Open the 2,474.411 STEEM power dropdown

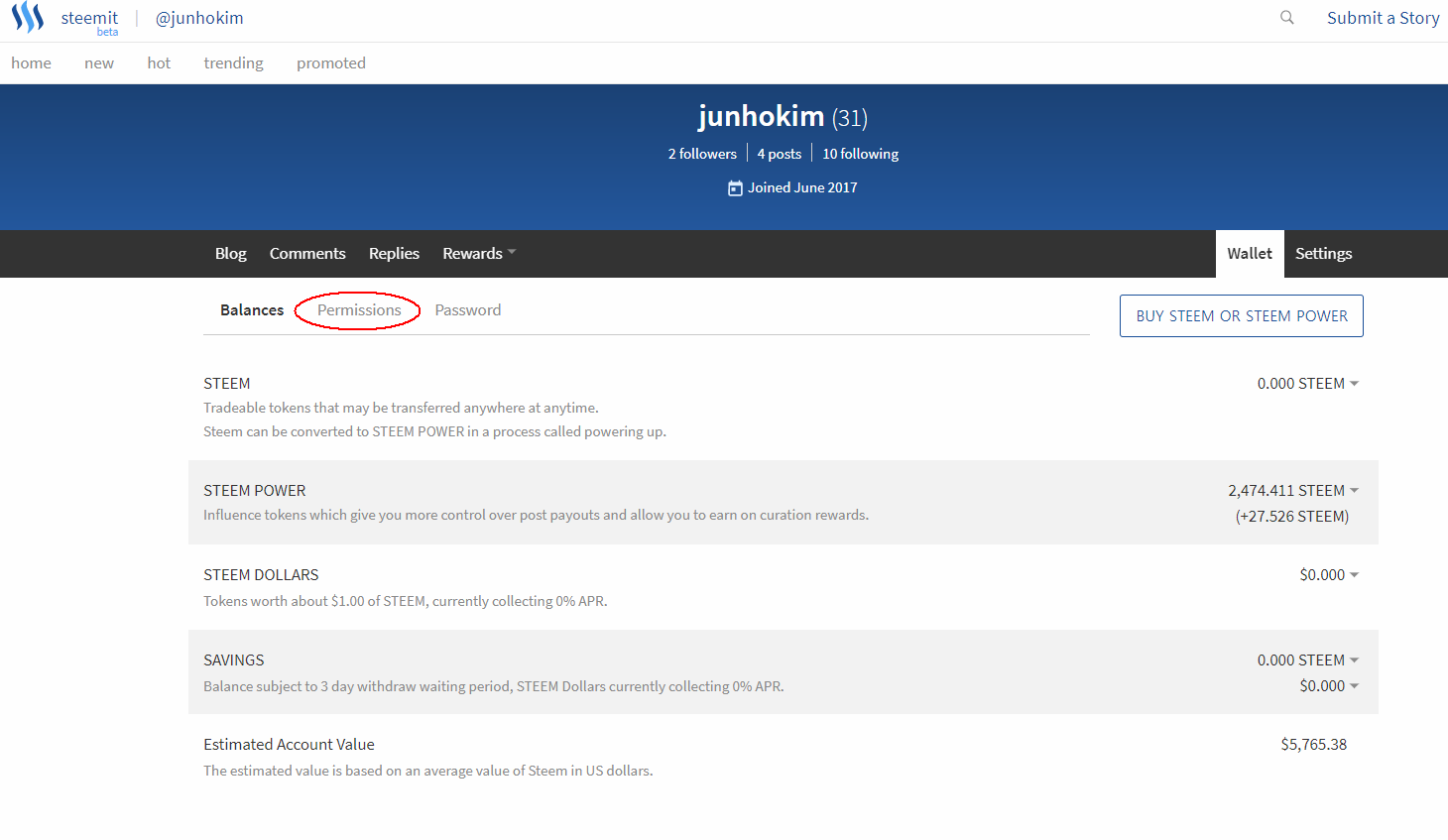click(1293, 491)
